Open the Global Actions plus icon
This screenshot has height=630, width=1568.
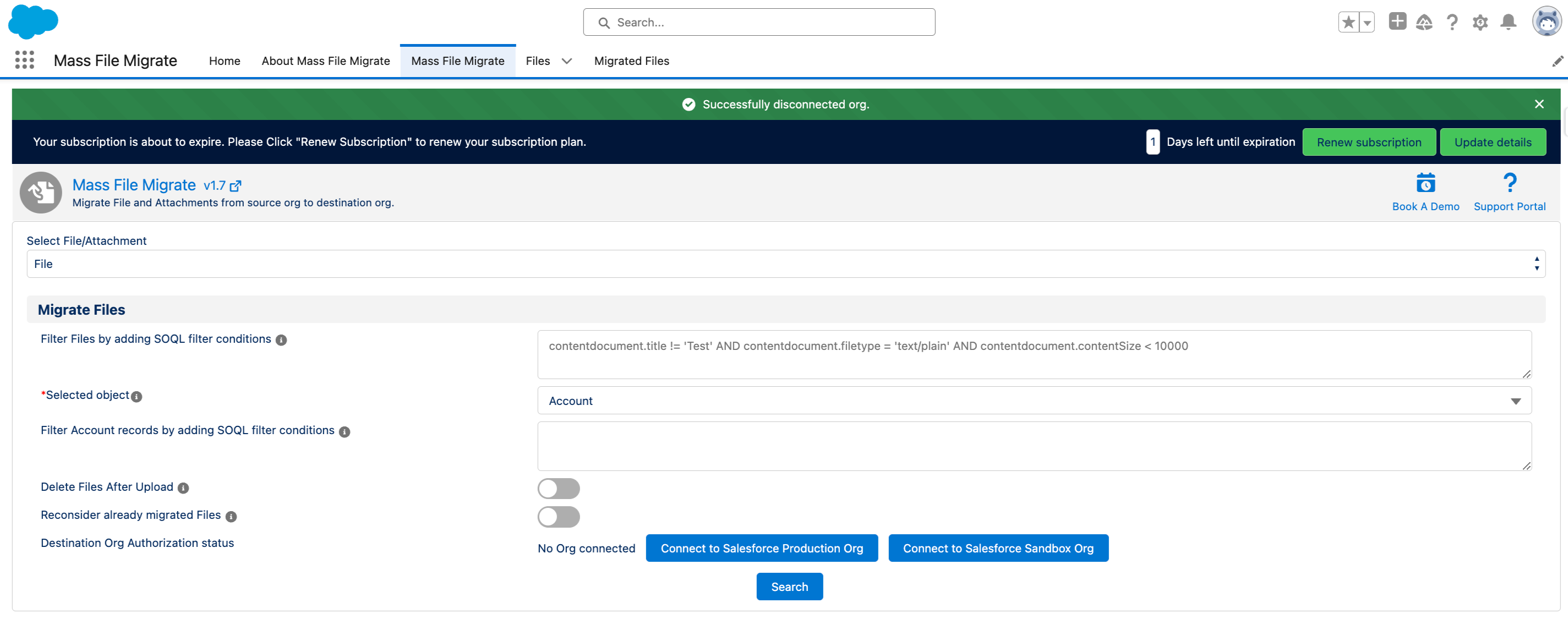[1397, 22]
